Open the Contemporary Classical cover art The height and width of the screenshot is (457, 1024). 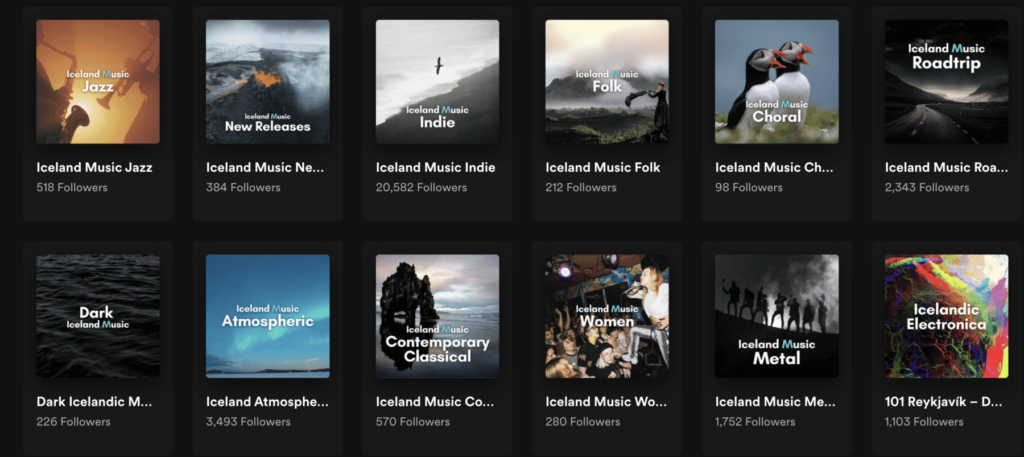pos(438,316)
